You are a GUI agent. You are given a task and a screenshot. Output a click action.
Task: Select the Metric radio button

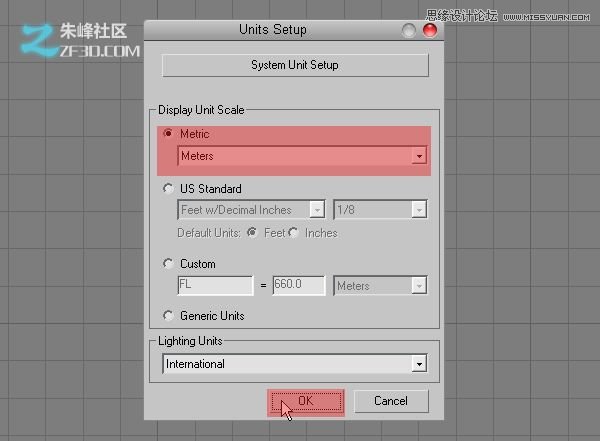(168, 134)
